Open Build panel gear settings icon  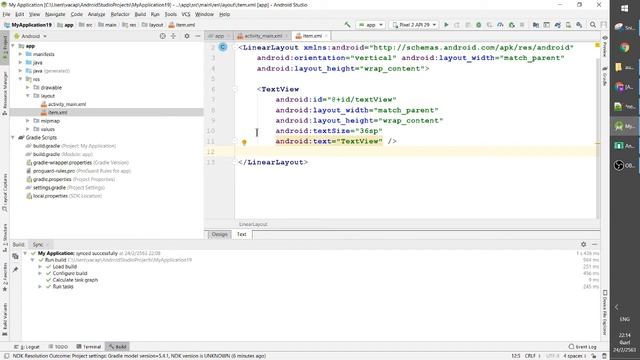pos(584,244)
